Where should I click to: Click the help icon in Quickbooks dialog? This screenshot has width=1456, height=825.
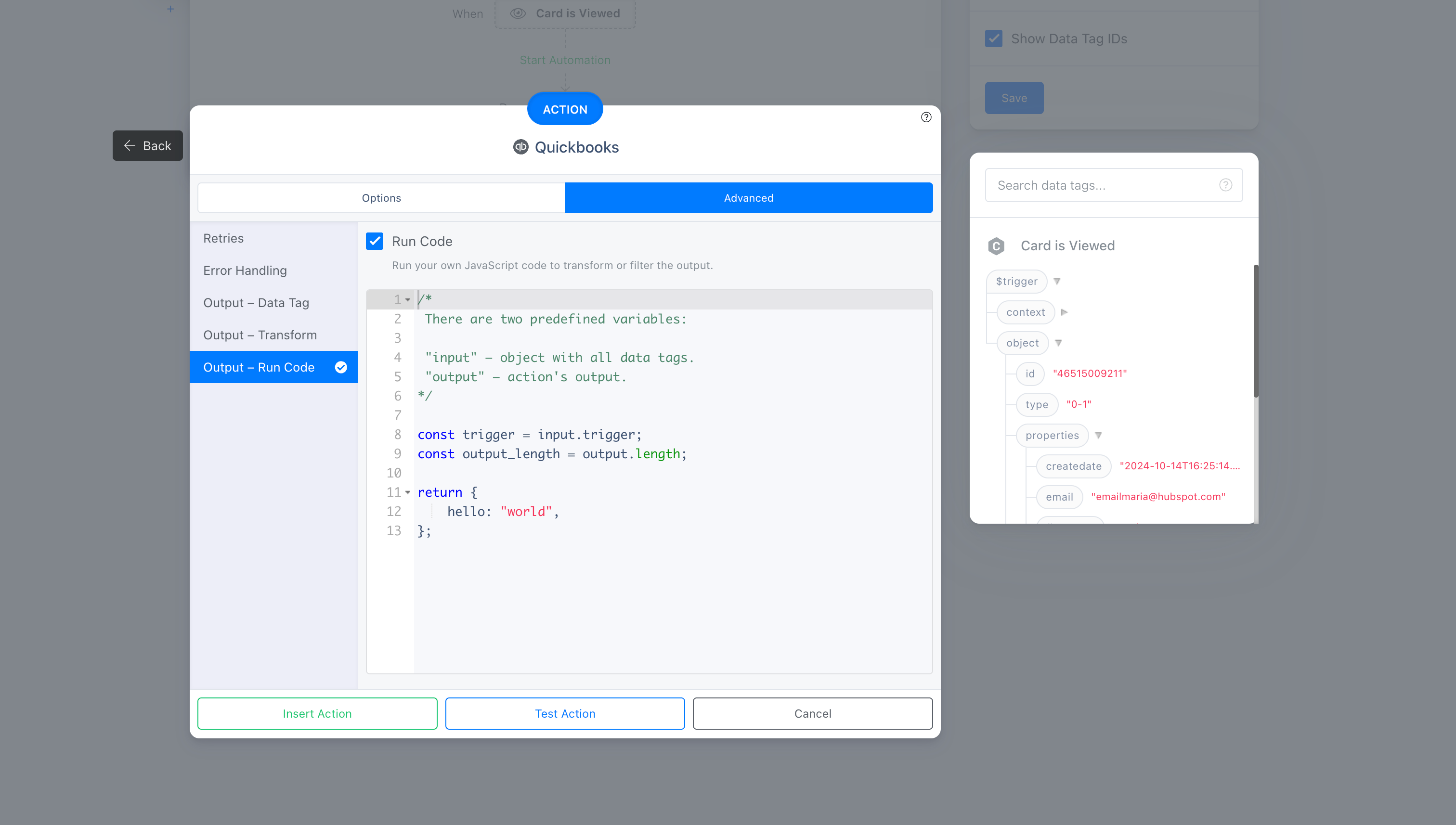coord(926,117)
